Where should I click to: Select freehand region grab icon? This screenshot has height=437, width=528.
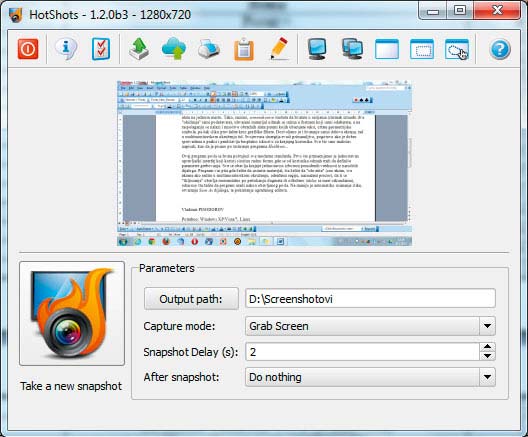457,49
